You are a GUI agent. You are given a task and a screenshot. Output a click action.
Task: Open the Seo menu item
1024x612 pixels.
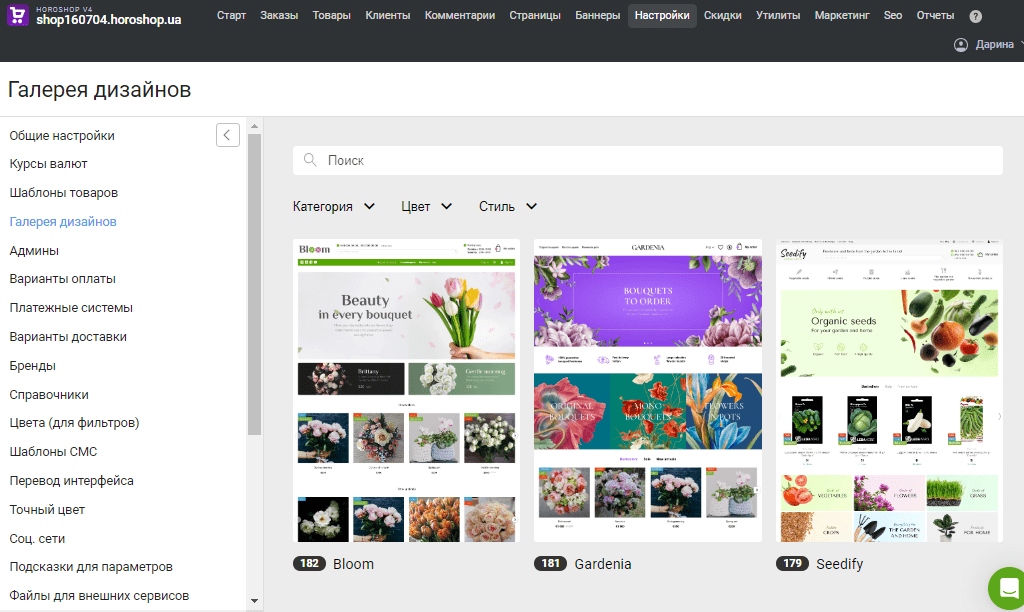point(893,15)
